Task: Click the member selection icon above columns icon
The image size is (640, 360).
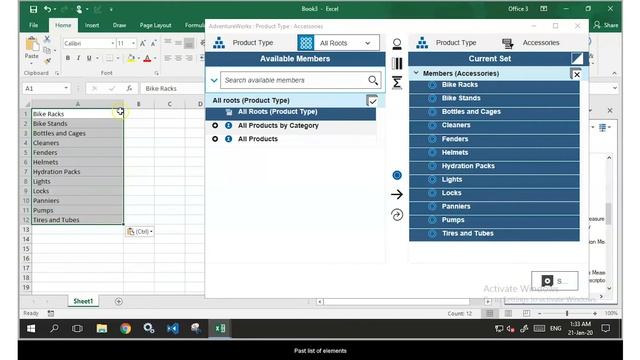Action: click(397, 44)
